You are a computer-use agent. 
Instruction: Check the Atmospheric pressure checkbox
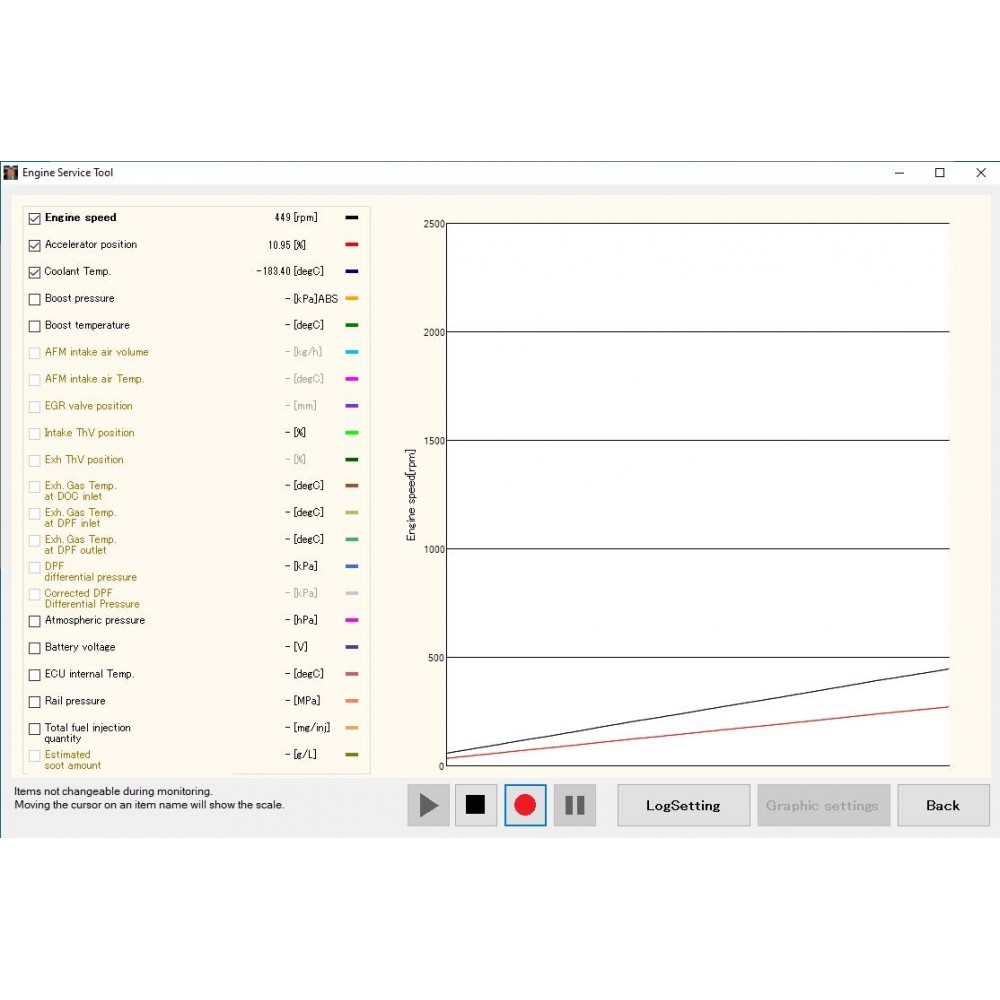point(34,620)
